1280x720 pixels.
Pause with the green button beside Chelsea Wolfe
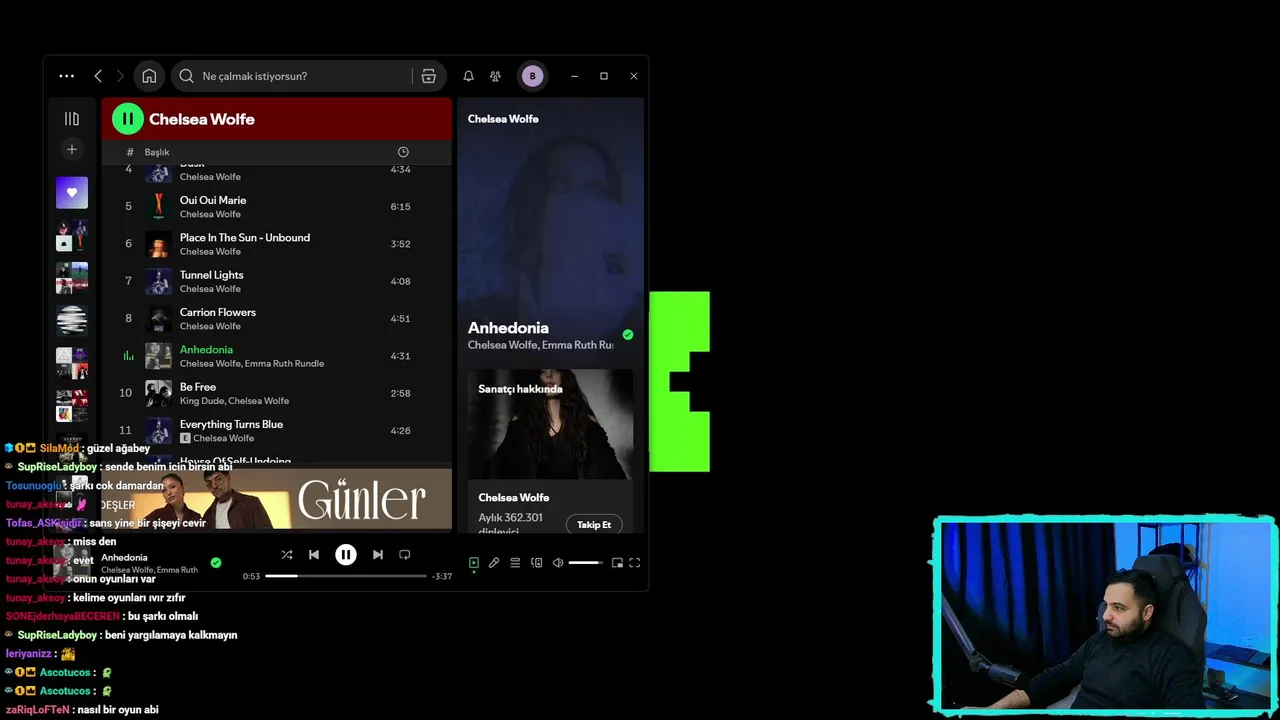128,119
